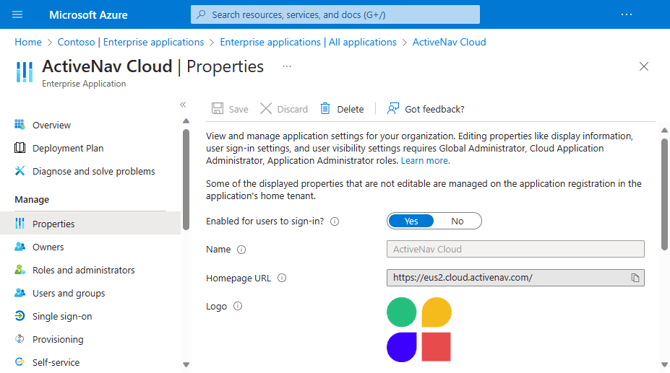Click the Homepage URL text field
670x373 pixels.
515,278
